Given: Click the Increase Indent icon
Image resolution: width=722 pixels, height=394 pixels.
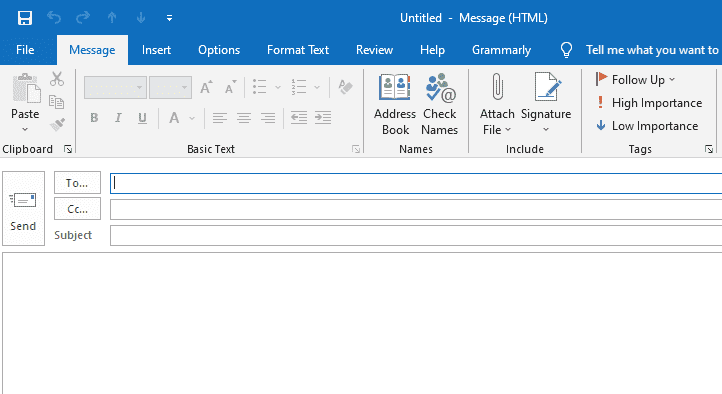Looking at the screenshot, I should pyautogui.click(x=323, y=118).
